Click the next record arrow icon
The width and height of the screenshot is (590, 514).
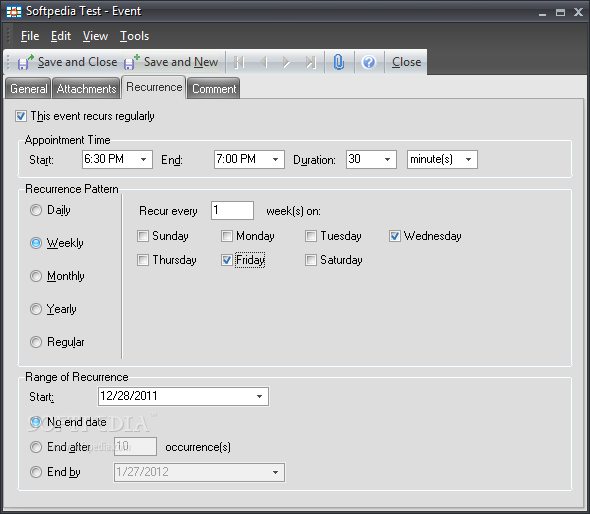[x=286, y=62]
